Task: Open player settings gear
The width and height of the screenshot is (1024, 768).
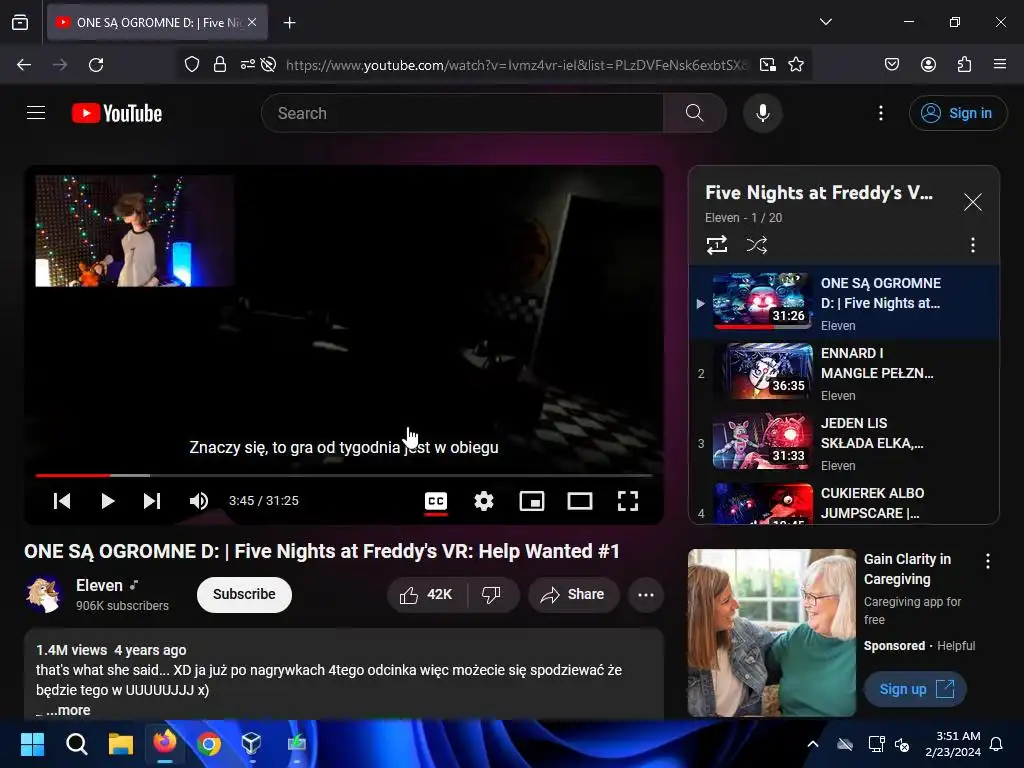Action: point(484,501)
